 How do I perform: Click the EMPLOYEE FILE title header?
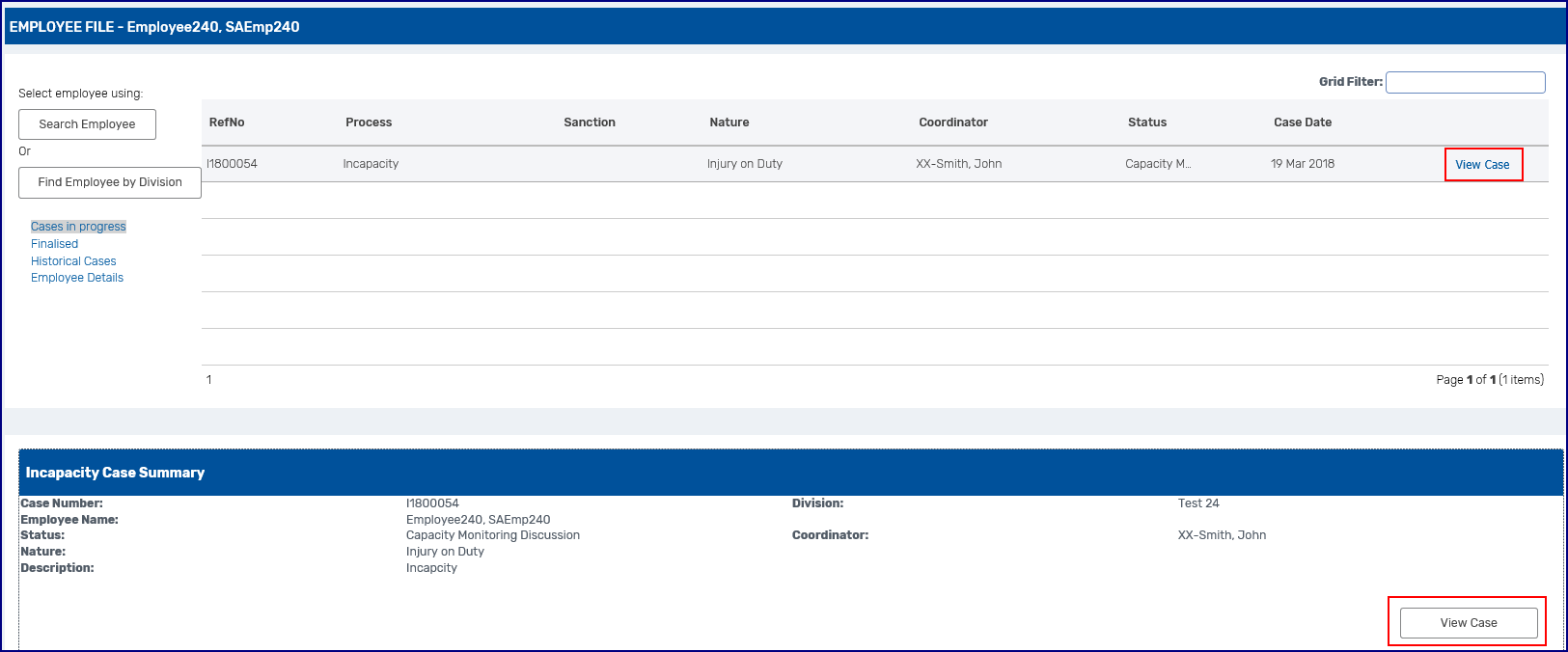point(154,27)
